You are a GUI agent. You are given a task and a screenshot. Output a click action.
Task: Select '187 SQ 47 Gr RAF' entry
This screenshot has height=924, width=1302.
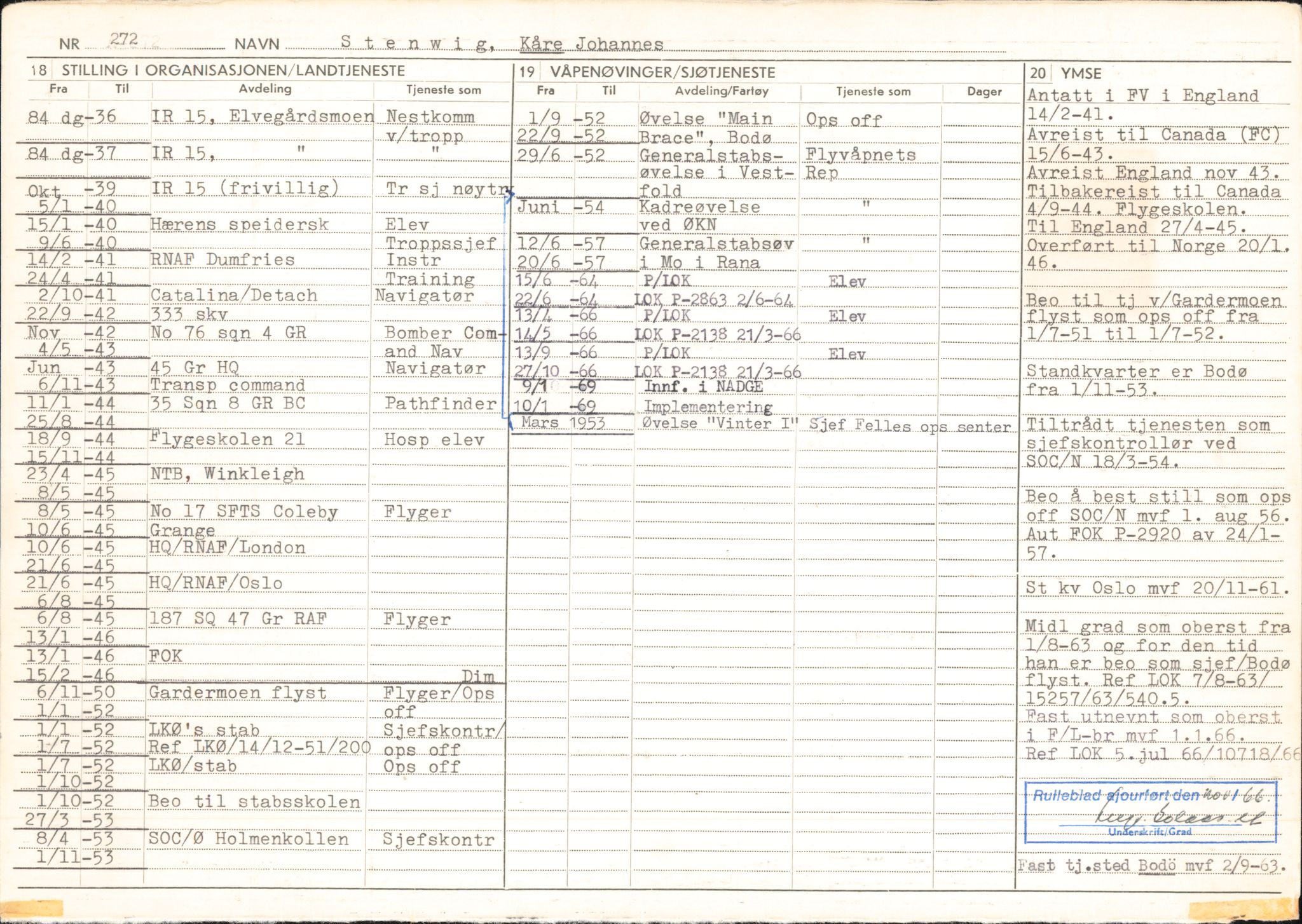coord(238,619)
